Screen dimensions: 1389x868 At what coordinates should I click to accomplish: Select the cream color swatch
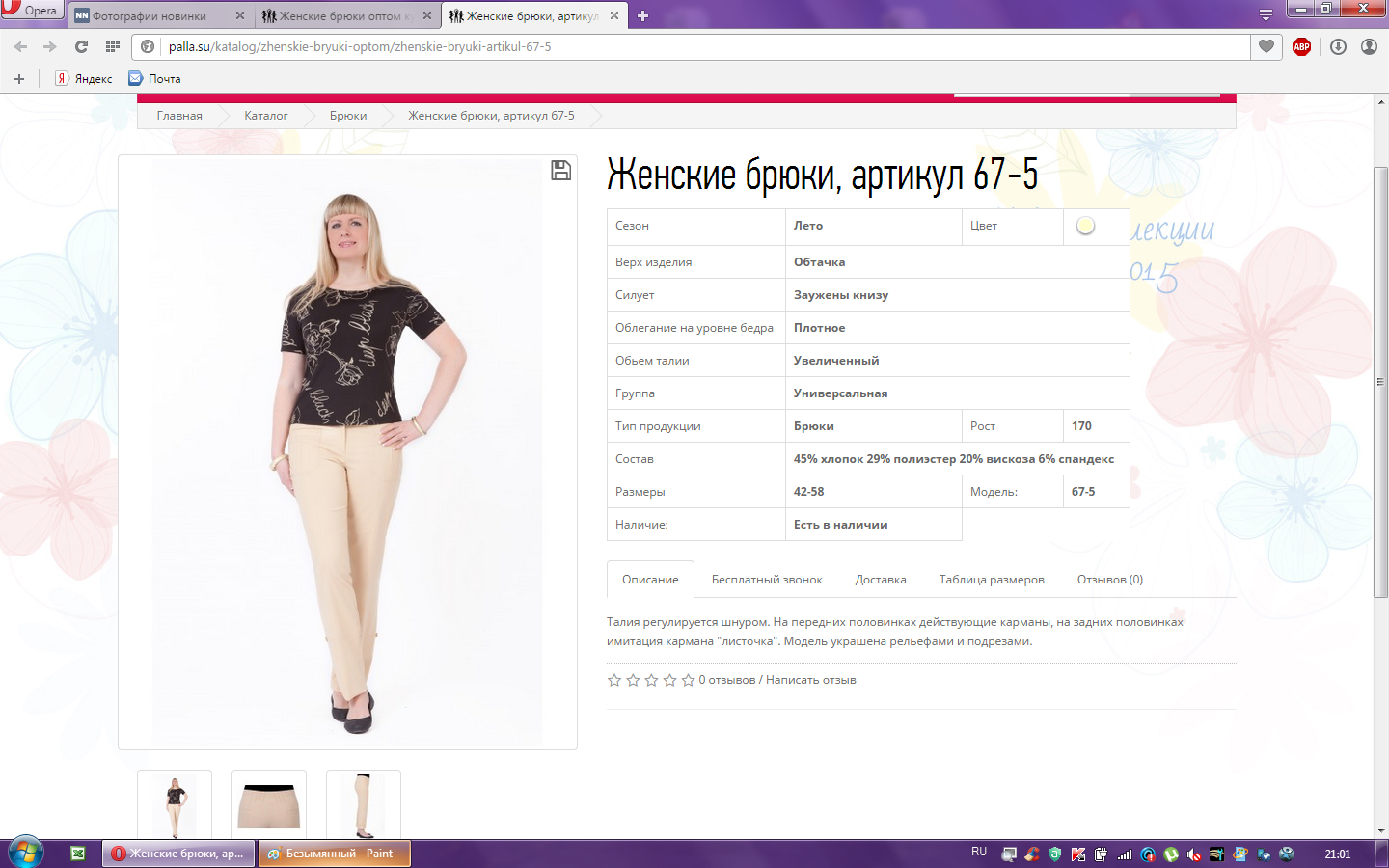coord(1085,226)
